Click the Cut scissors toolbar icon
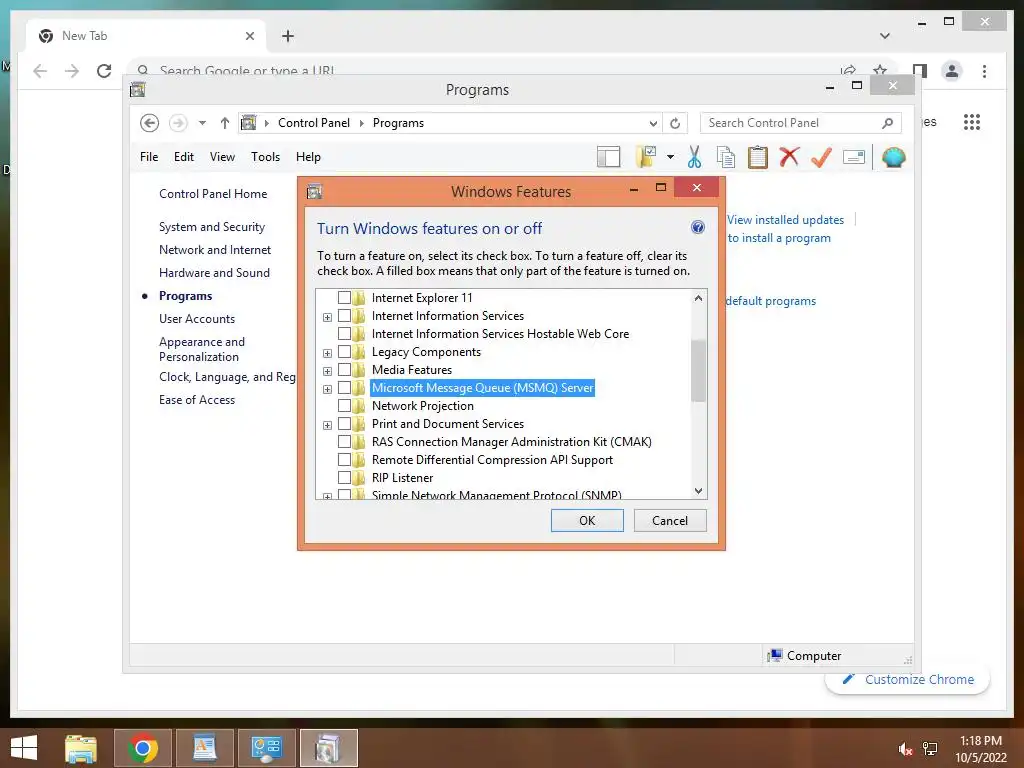The height and width of the screenshot is (768, 1024). point(694,157)
